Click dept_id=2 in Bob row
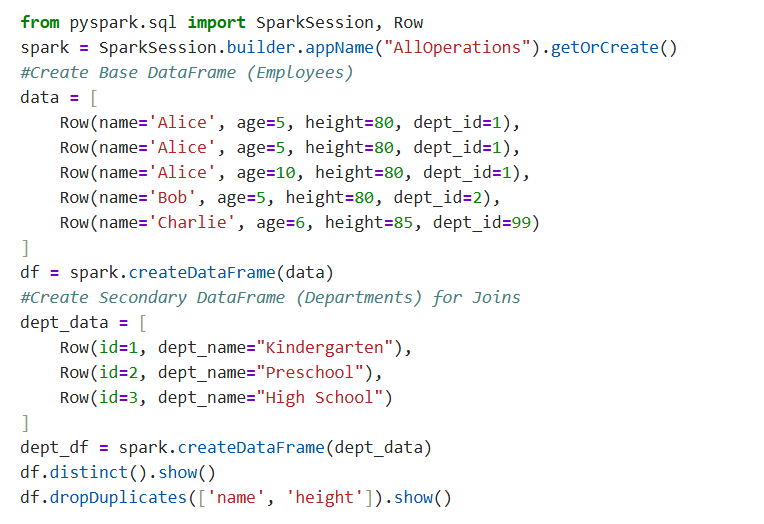 coord(438,197)
